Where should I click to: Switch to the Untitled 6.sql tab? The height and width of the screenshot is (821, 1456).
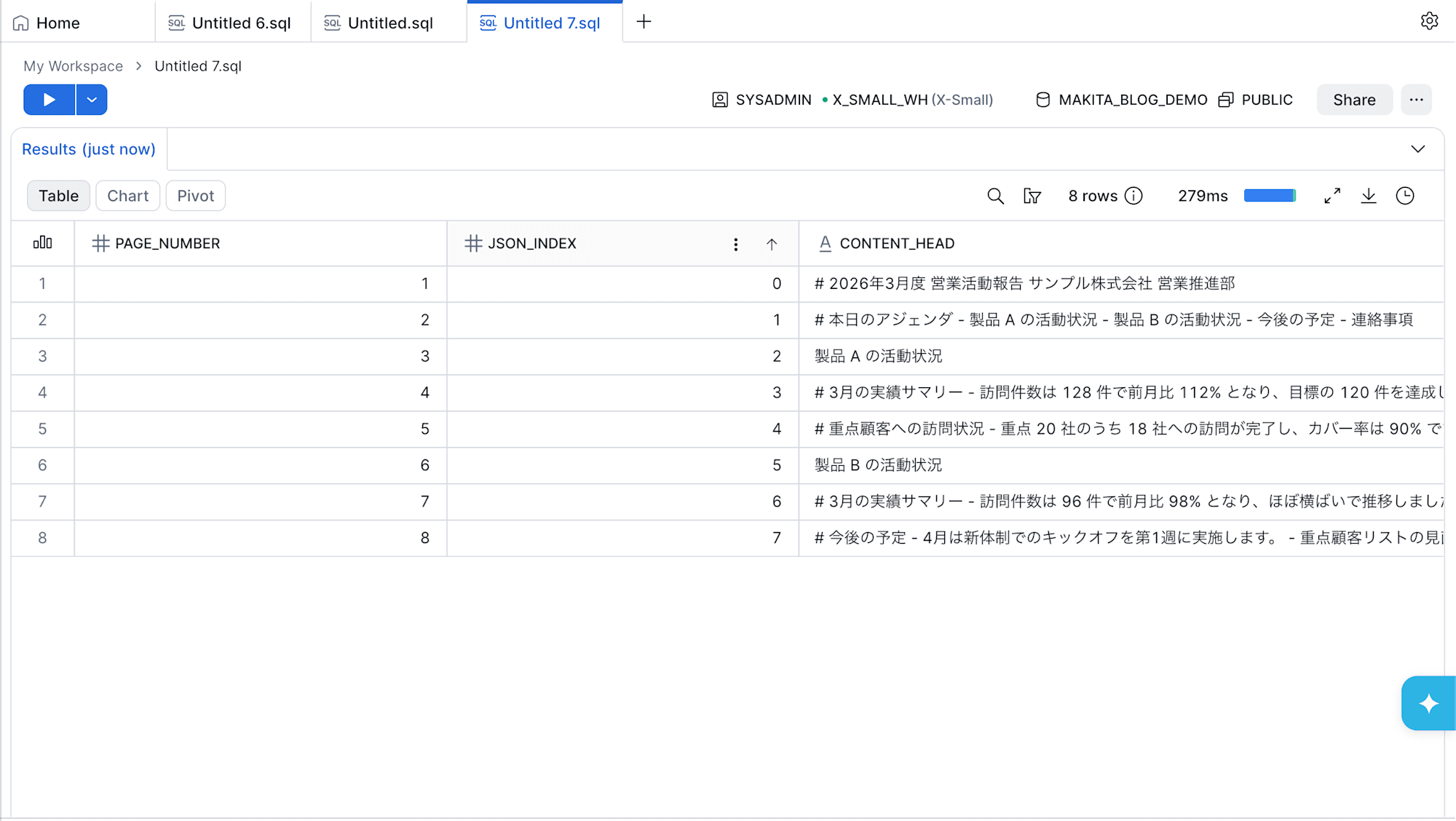coord(232,23)
